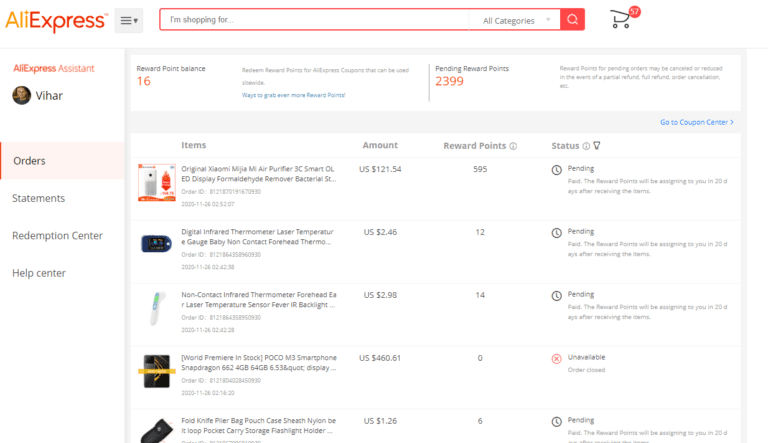Click the amount US $460.61
768x443 pixels.
click(380, 358)
